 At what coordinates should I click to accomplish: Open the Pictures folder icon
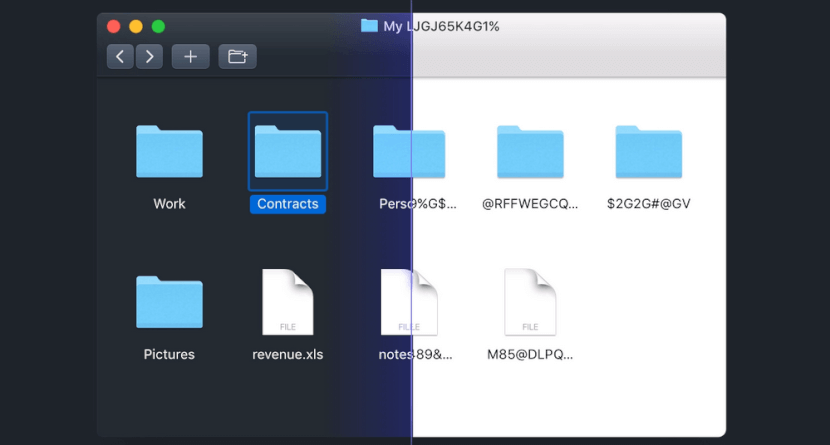(x=169, y=302)
